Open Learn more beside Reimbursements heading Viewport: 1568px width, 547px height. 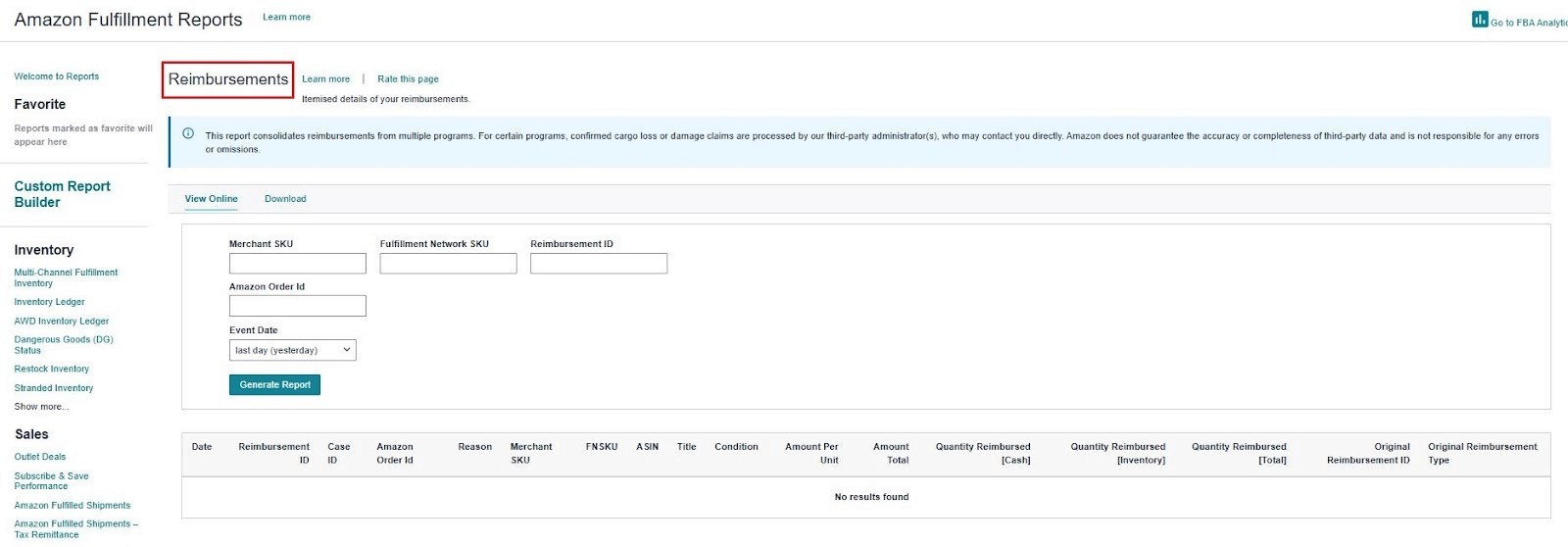[325, 79]
